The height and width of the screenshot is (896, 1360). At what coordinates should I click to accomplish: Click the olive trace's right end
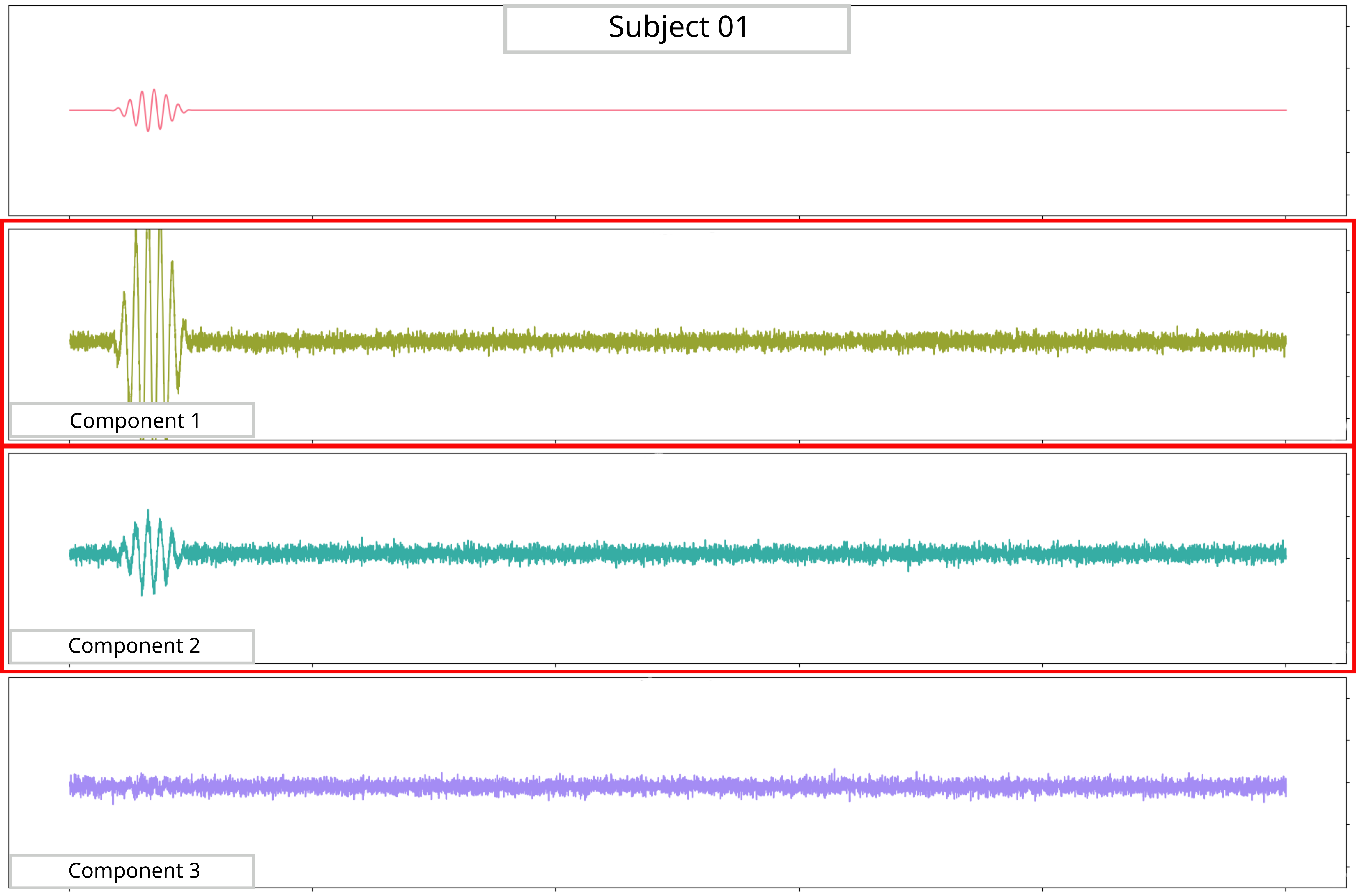pos(1285,342)
